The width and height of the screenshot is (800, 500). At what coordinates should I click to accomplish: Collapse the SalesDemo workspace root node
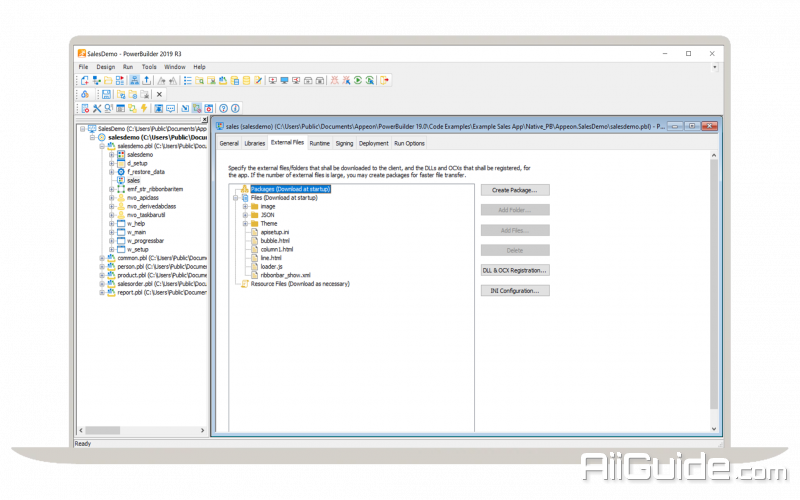click(83, 129)
